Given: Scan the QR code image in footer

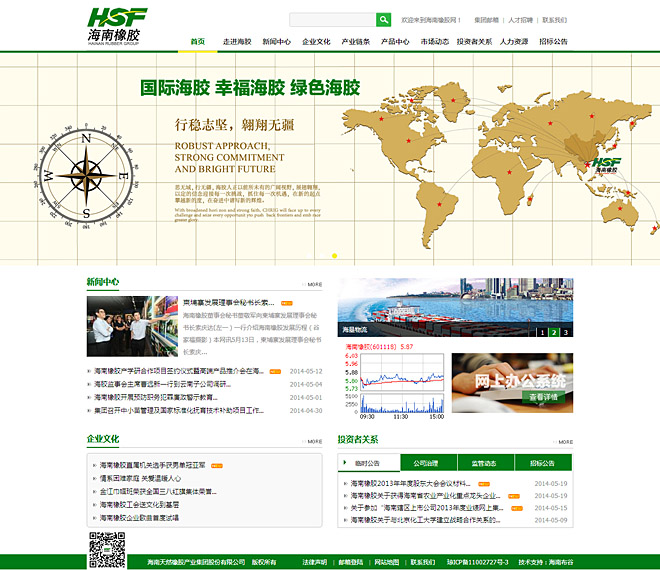Looking at the screenshot, I should (107, 550).
